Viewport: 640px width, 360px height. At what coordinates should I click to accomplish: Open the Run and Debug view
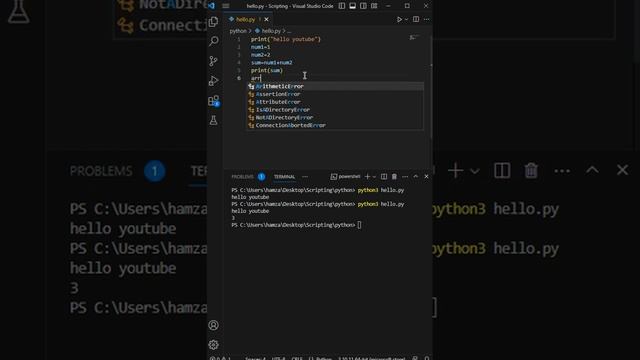[213, 80]
